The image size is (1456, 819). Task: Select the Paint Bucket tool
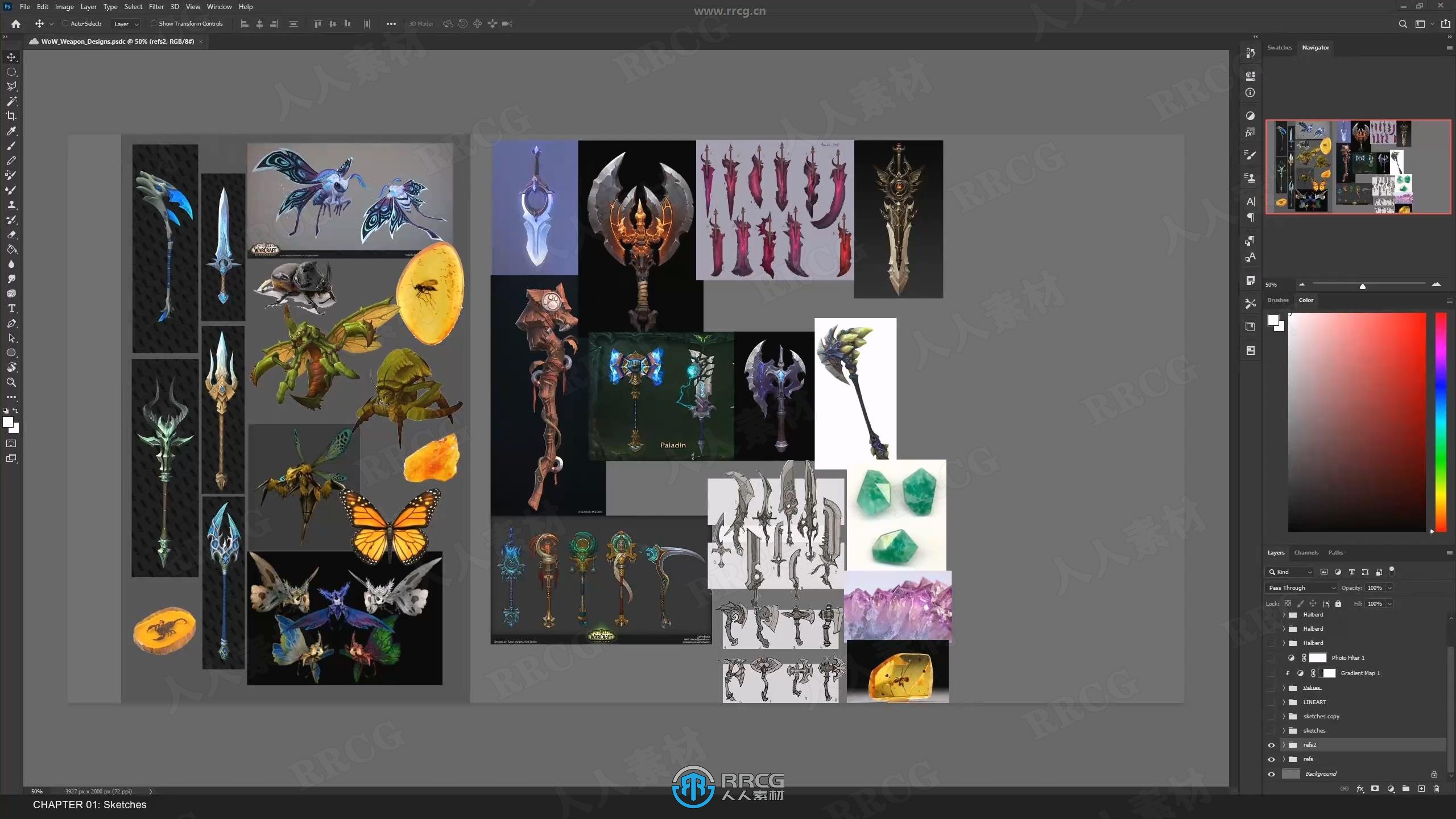pyautogui.click(x=11, y=249)
